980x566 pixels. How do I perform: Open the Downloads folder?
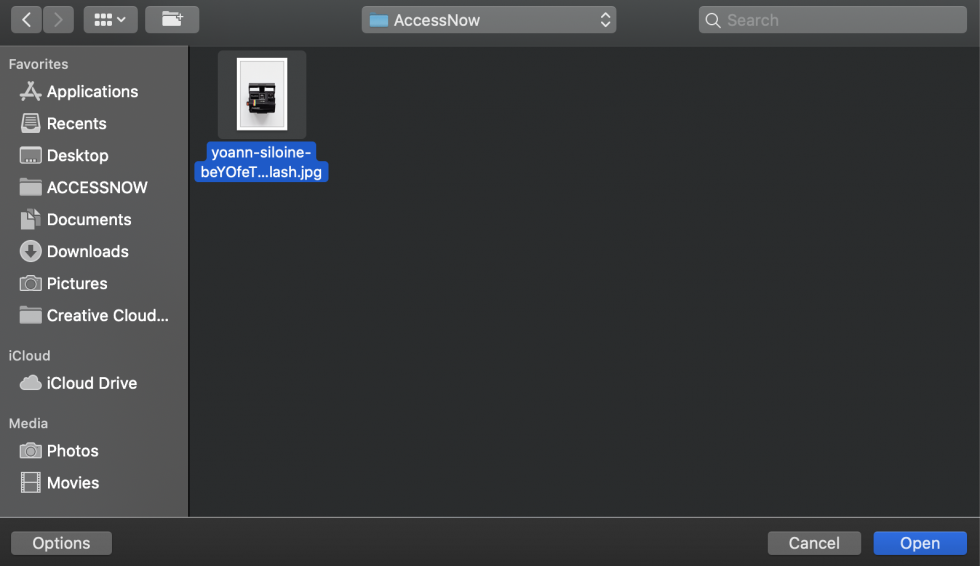click(88, 251)
